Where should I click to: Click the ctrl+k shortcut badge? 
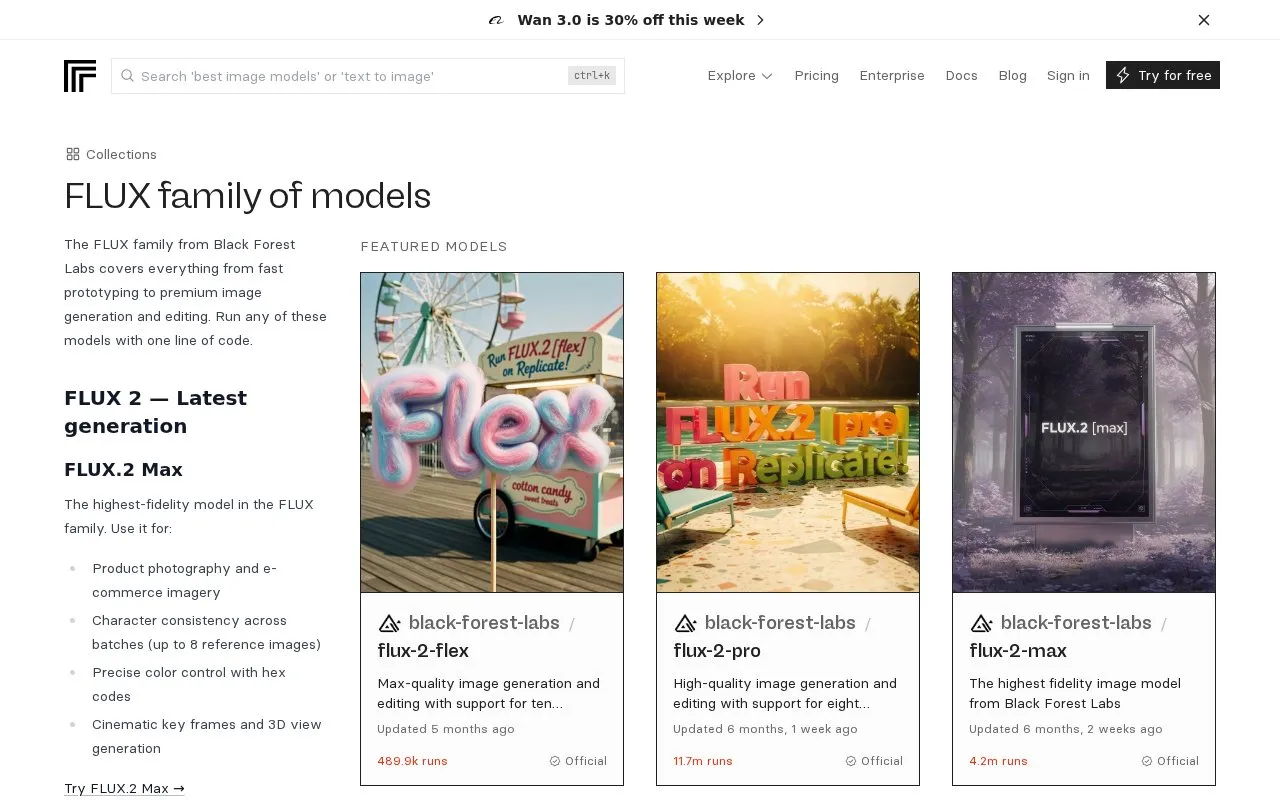pyautogui.click(x=592, y=75)
